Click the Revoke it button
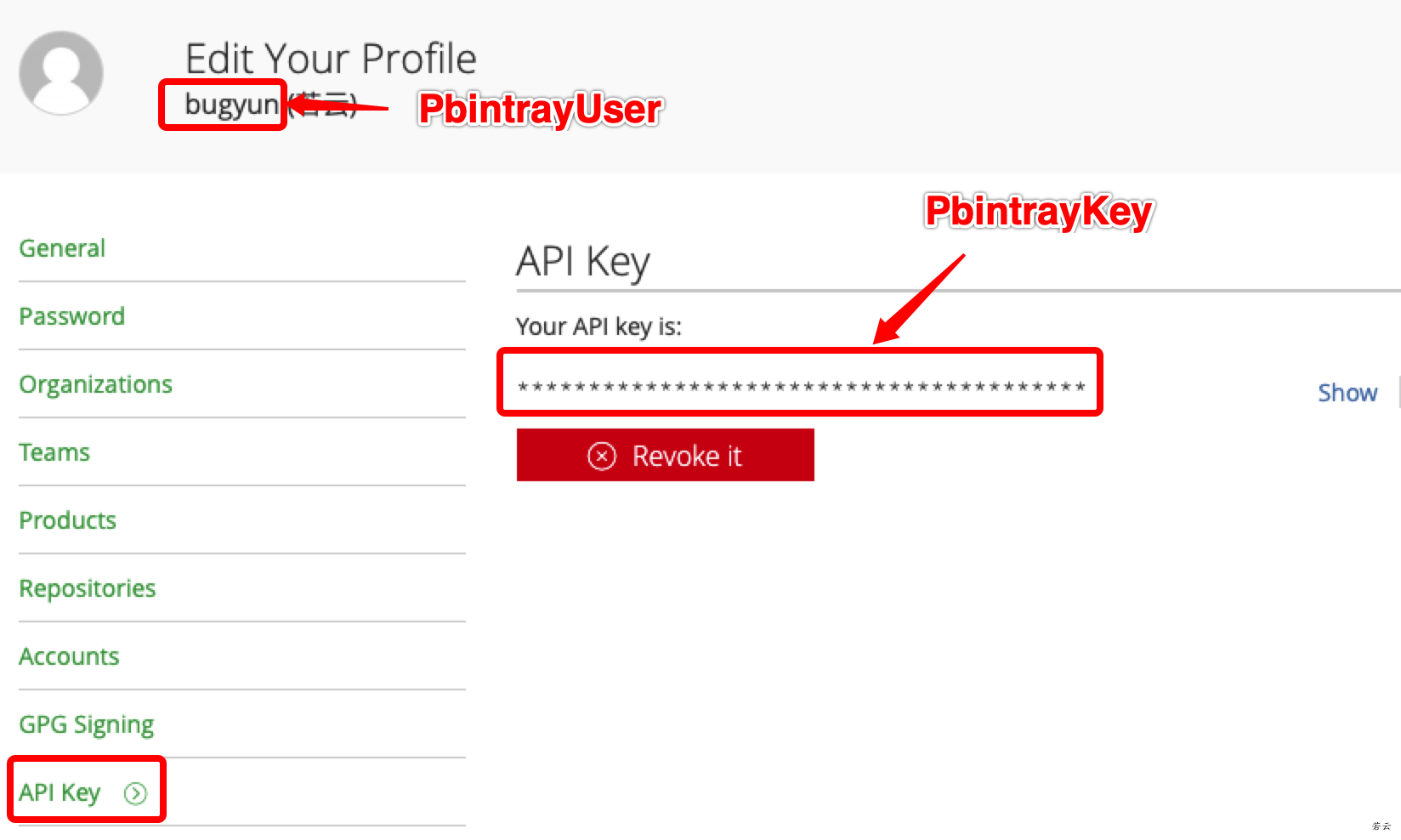The height and width of the screenshot is (840, 1401). [x=666, y=455]
